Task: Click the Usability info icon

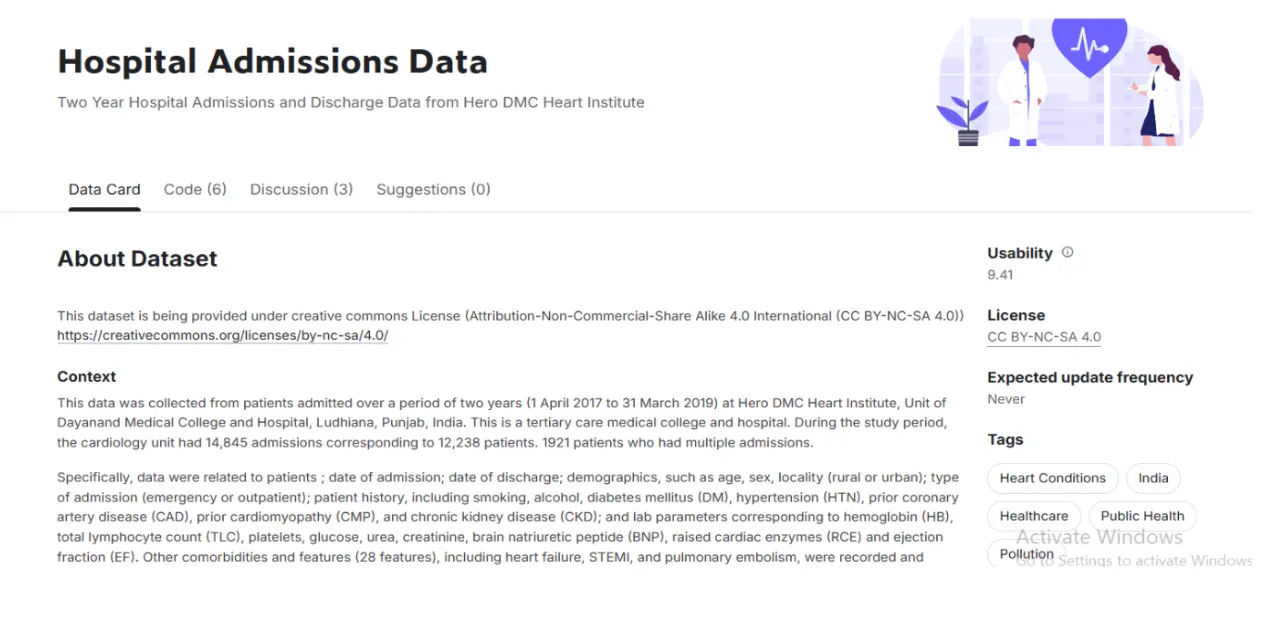Action: tap(1066, 252)
